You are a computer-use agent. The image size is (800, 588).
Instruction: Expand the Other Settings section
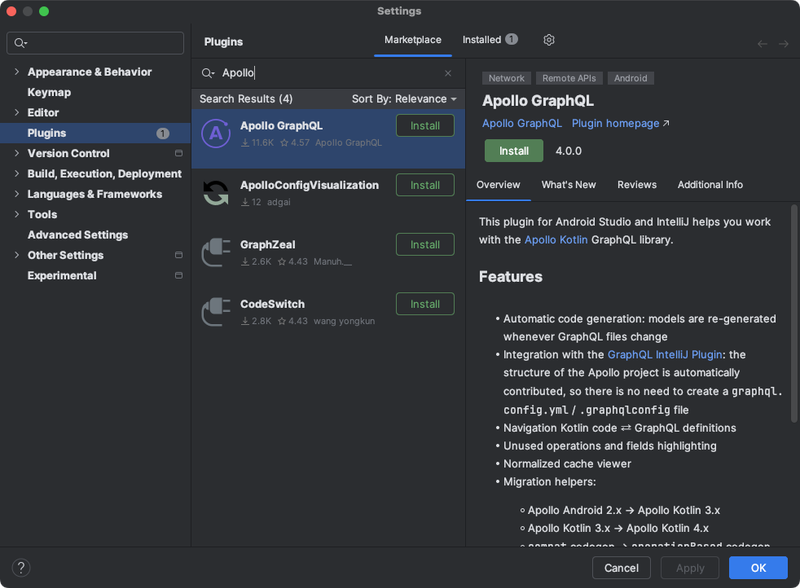[x=17, y=255]
